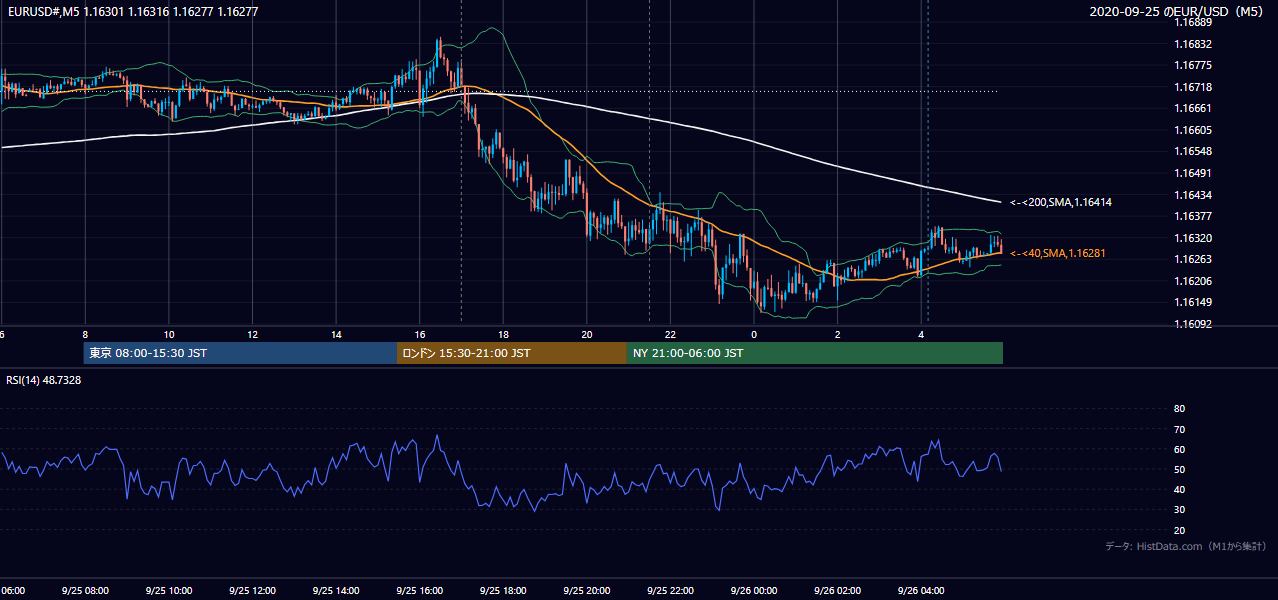Click the price axis value 1.16775
The height and width of the screenshot is (600, 1278).
coord(1192,65)
